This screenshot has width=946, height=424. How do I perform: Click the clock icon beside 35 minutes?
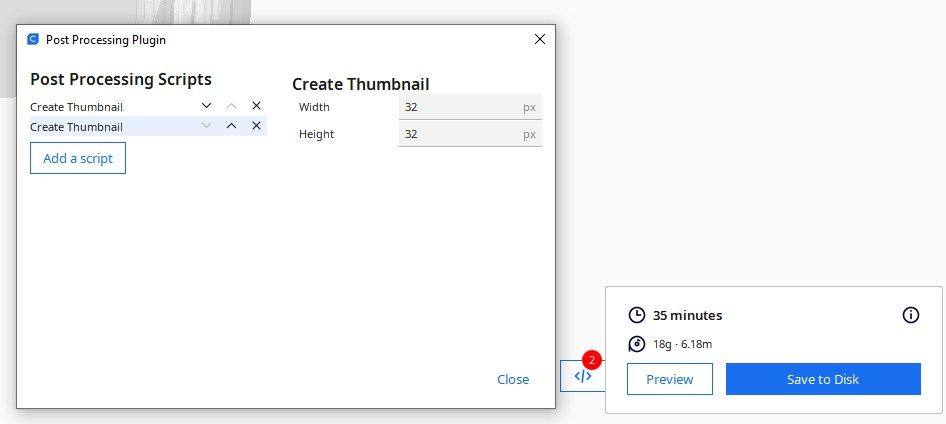[637, 315]
